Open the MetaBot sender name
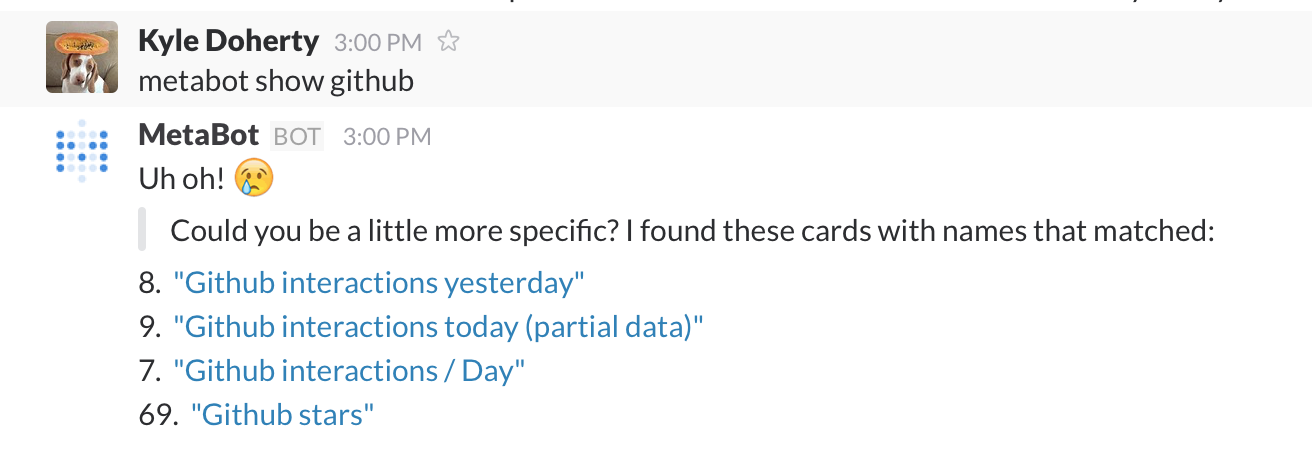The height and width of the screenshot is (476, 1312). pyautogui.click(x=199, y=135)
